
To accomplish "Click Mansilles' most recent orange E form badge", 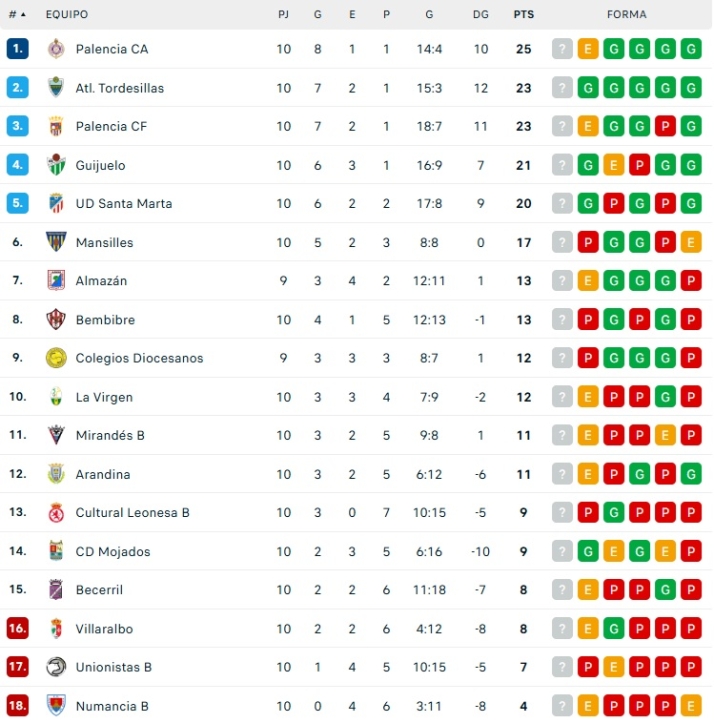I will tap(690, 242).
